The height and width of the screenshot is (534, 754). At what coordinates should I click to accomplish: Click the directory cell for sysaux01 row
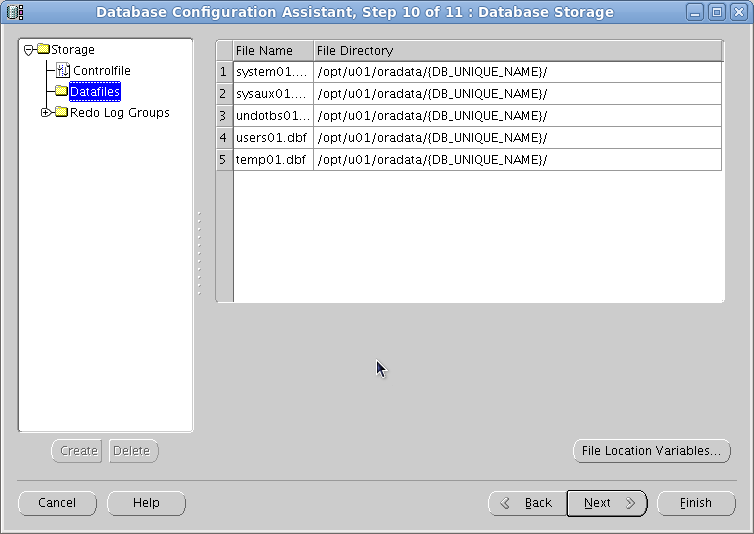pos(518,94)
